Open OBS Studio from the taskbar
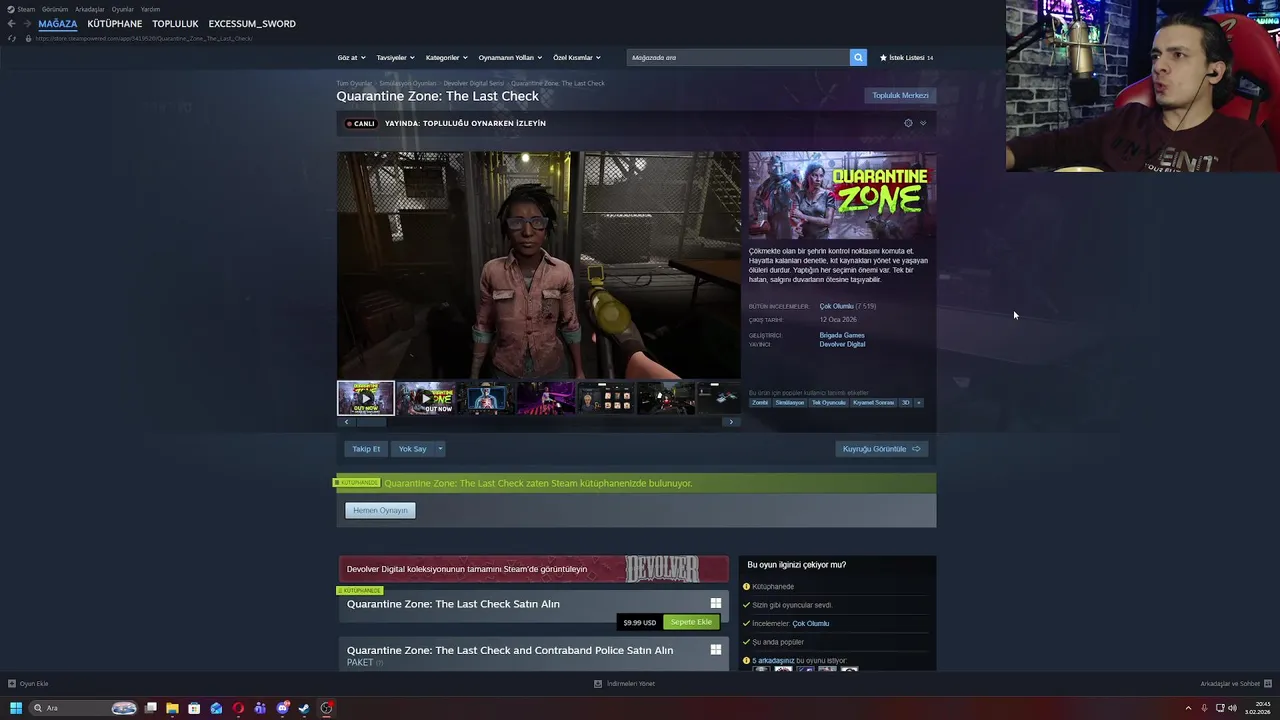Screen dimensions: 1280x720 pyautogui.click(x=326, y=708)
